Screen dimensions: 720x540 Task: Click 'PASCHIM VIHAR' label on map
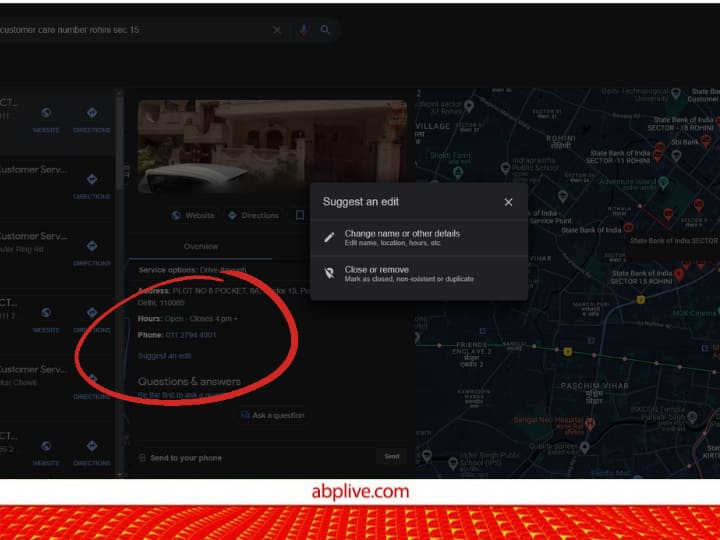pos(595,386)
